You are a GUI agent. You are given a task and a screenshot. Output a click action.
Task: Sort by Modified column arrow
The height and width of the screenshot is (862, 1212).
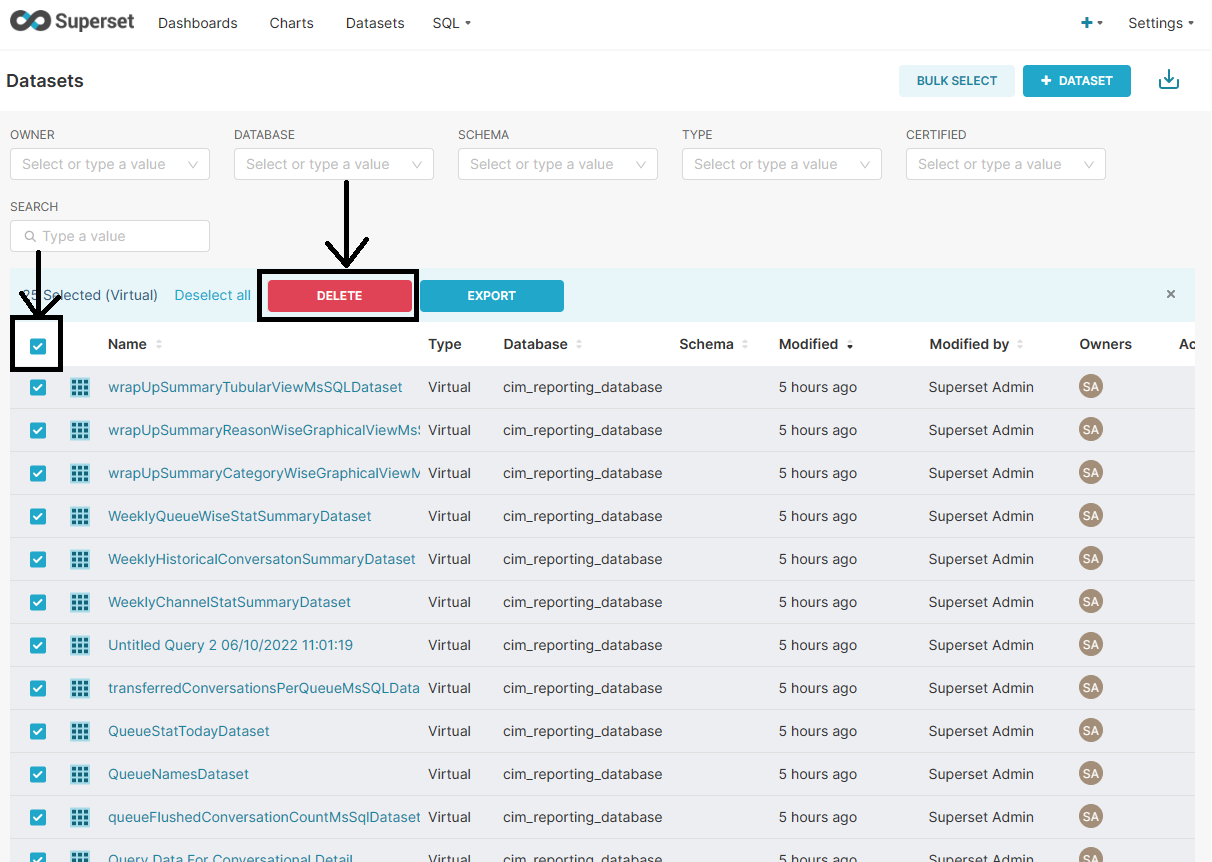click(x=850, y=345)
